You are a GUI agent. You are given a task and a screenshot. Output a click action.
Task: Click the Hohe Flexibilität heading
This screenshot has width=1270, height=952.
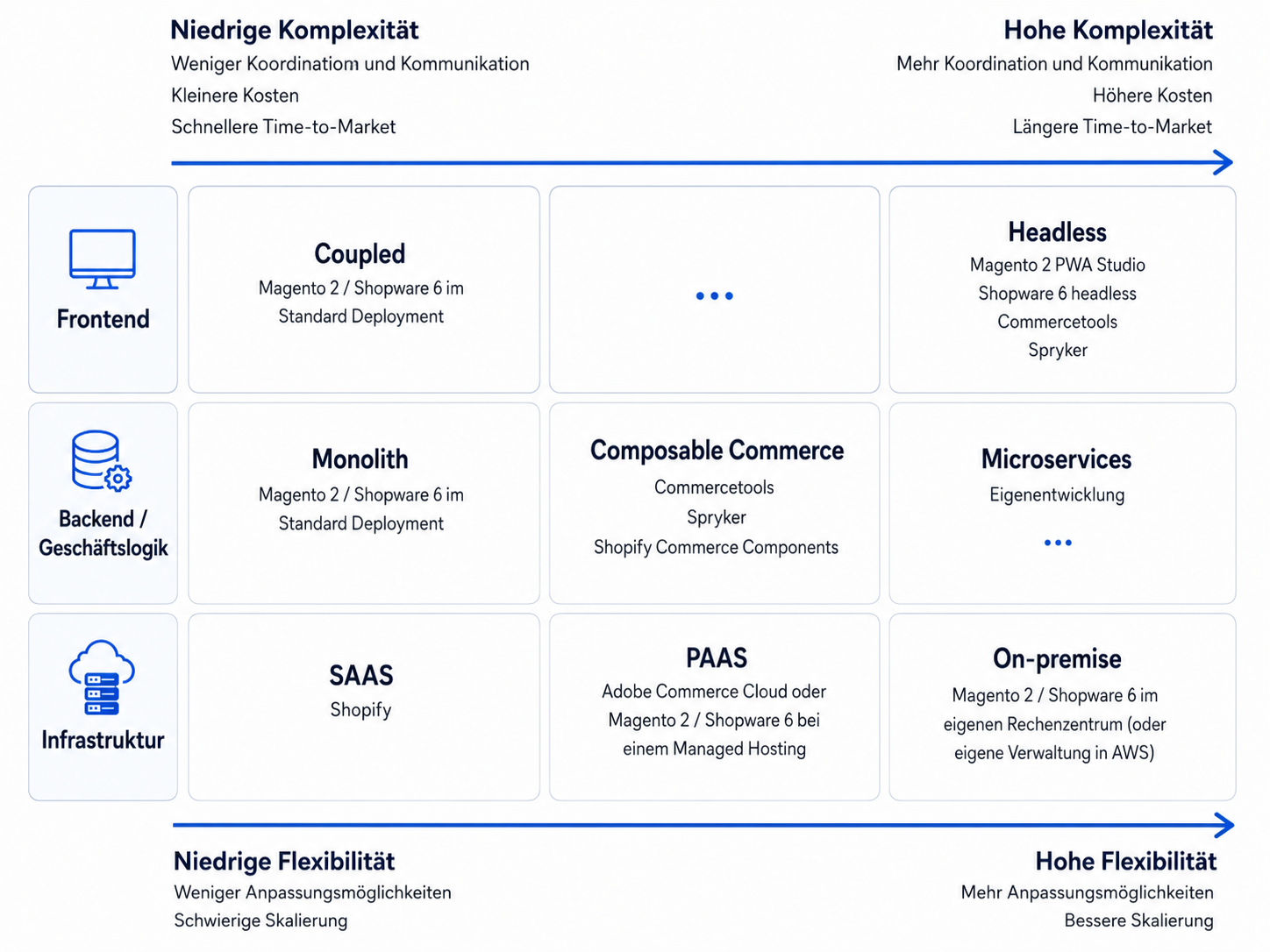coord(1126,862)
